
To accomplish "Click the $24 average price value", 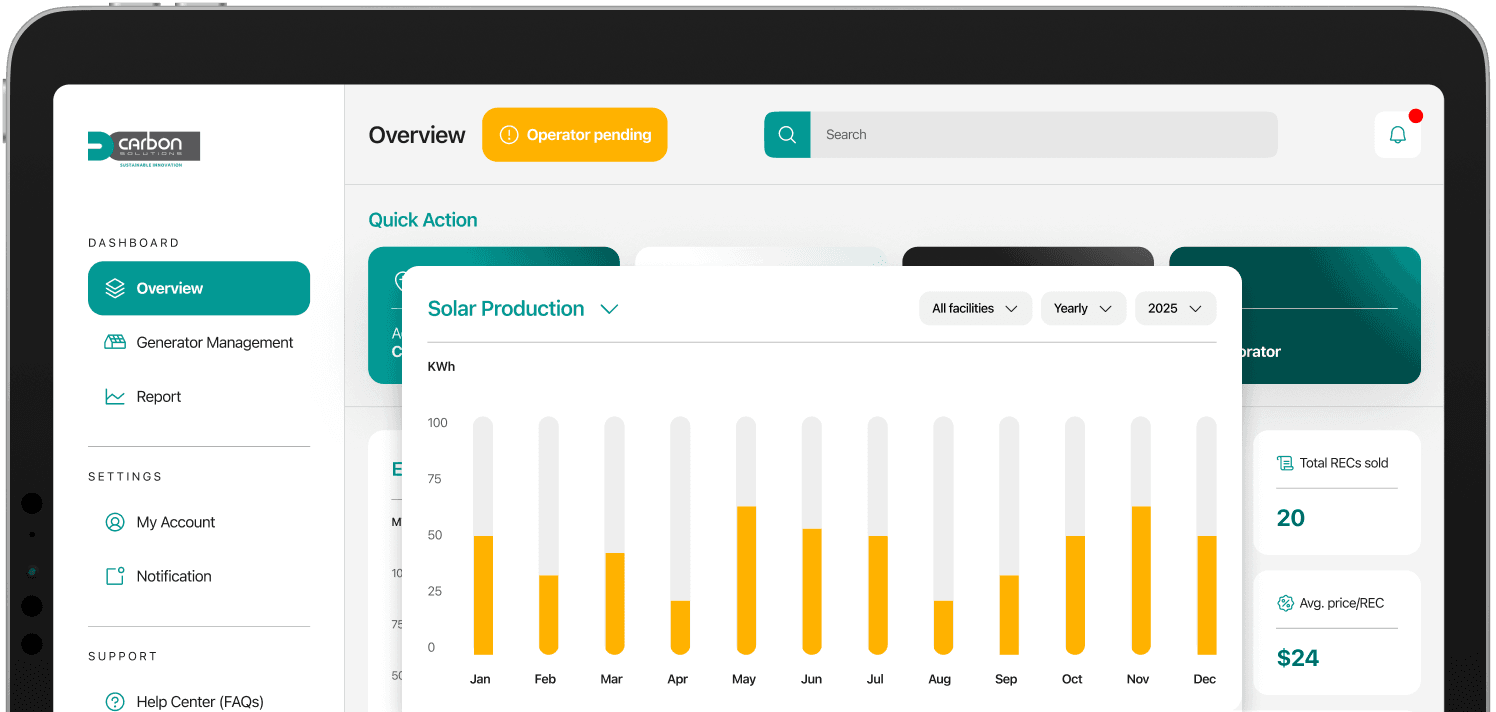I will click(1298, 658).
